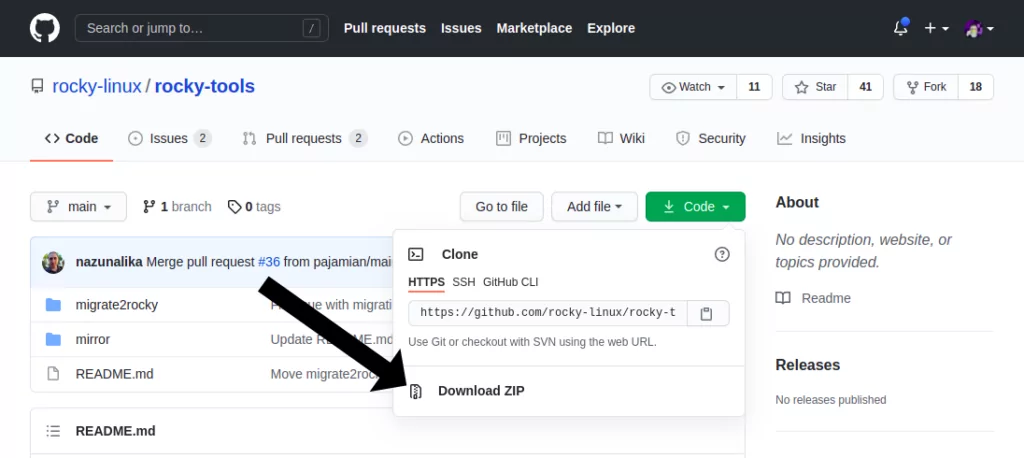
Task: Open the green Code dropdown button
Action: (x=695, y=207)
